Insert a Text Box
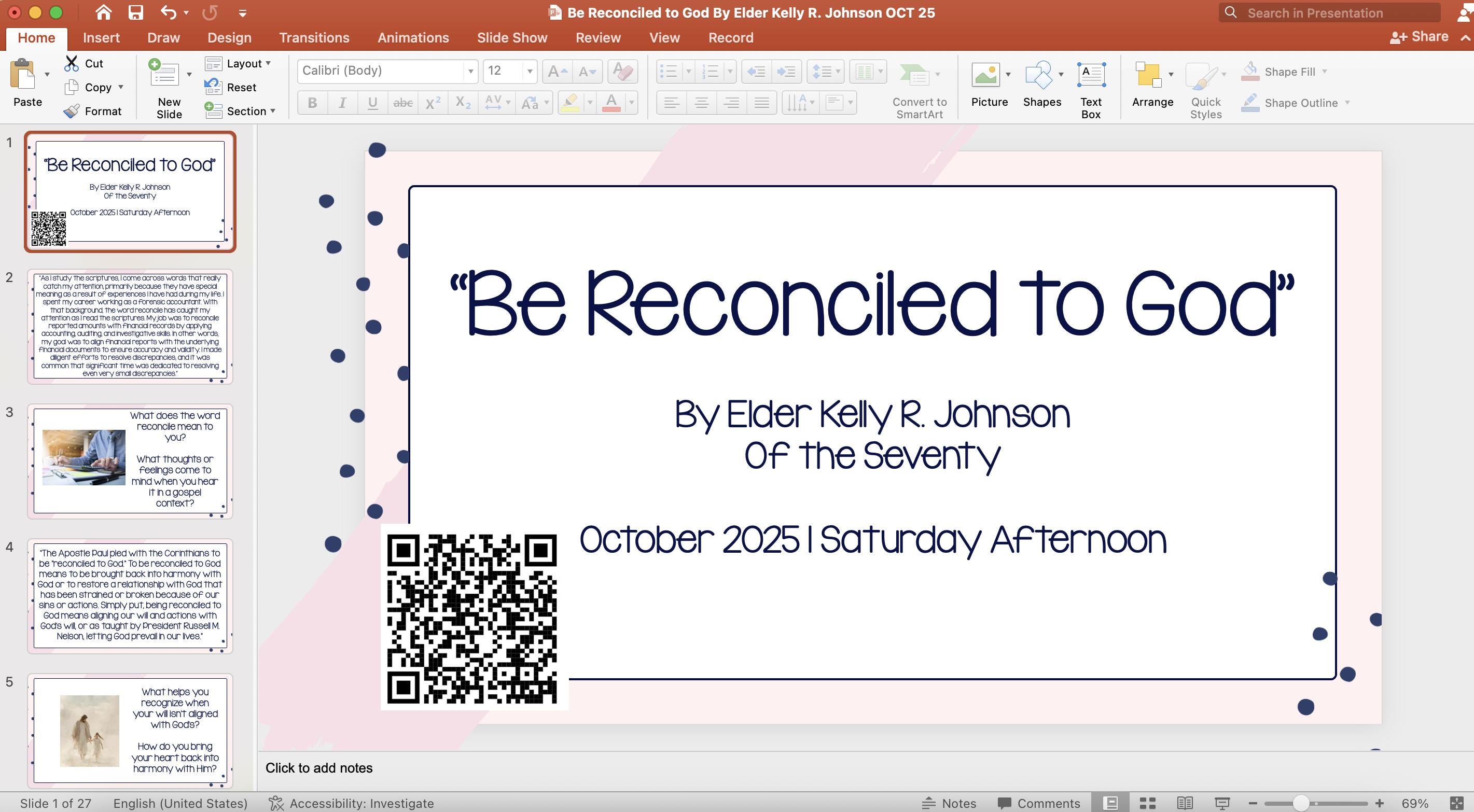The height and width of the screenshot is (812, 1474). coord(1091,90)
